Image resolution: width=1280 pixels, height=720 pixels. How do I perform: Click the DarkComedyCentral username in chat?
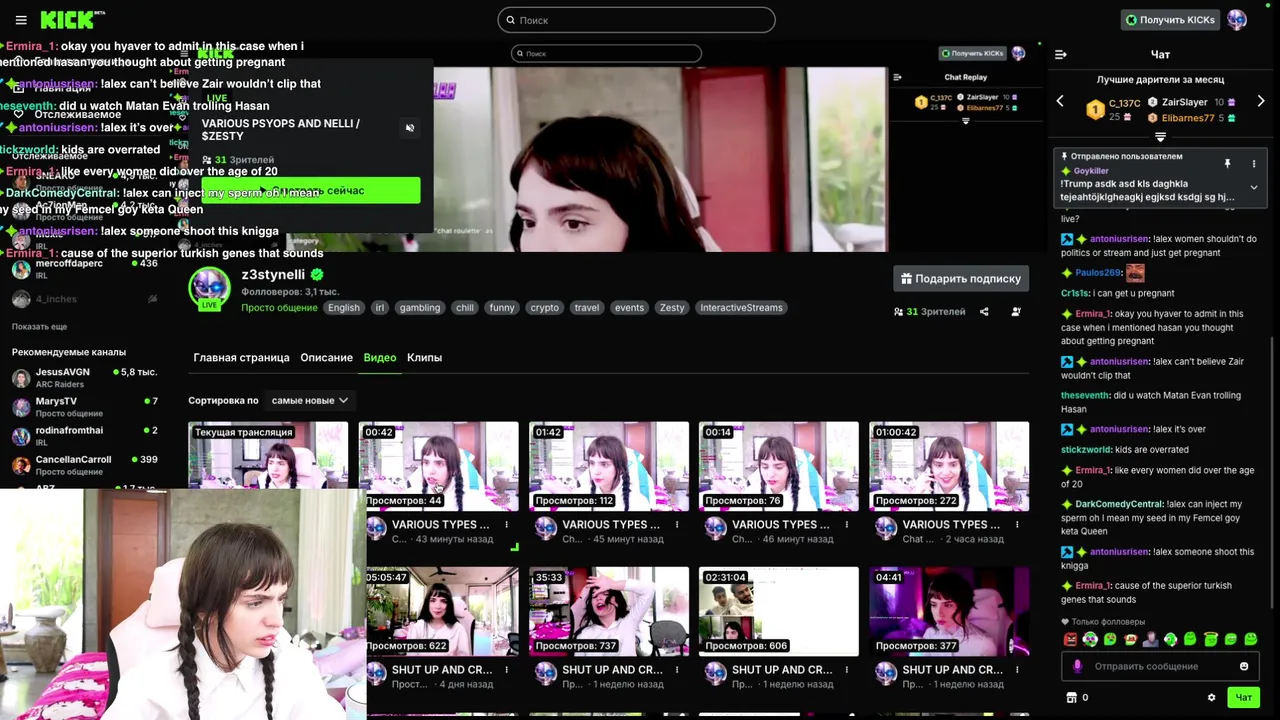pos(1119,504)
